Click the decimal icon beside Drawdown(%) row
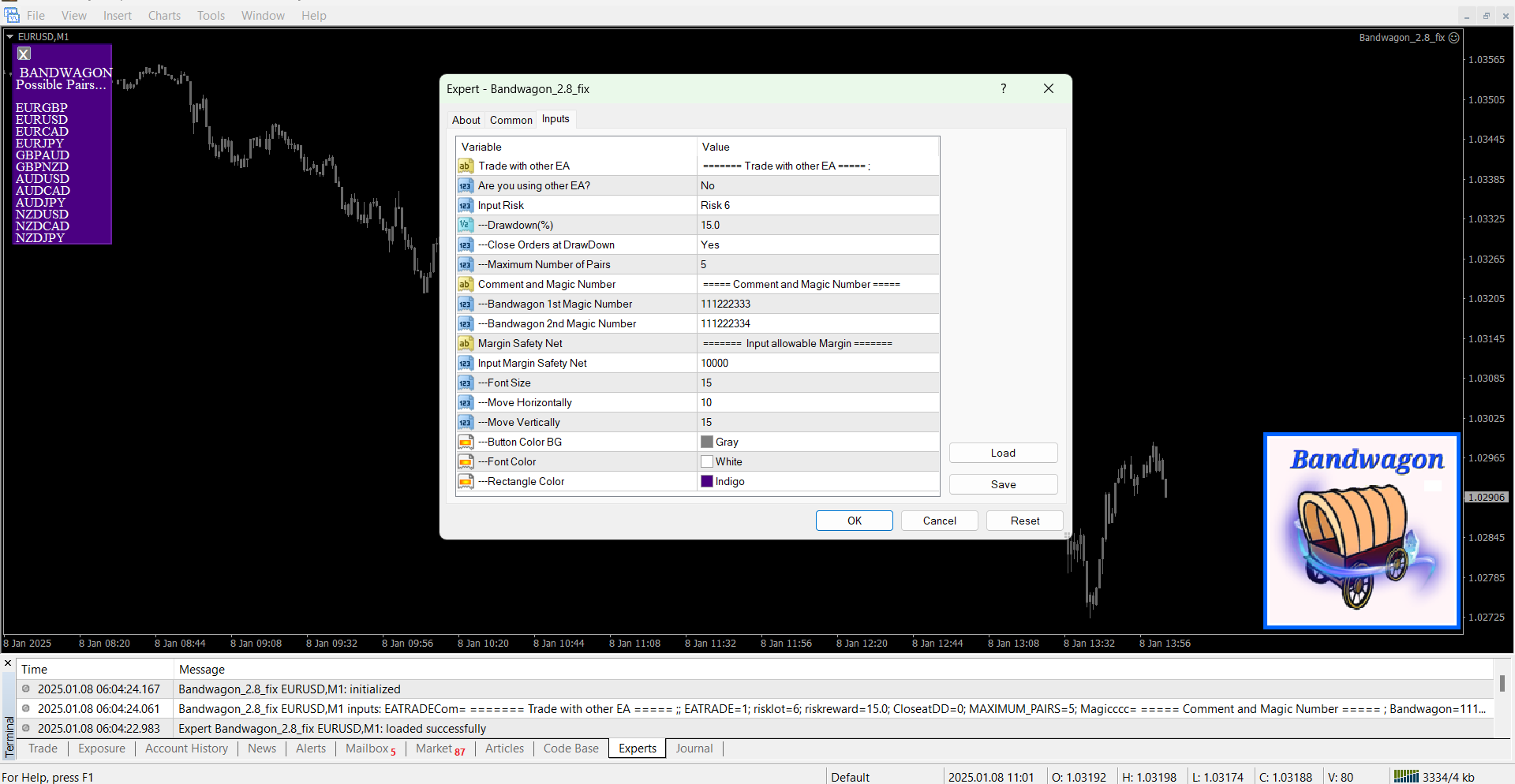The image size is (1515, 784). (x=466, y=226)
